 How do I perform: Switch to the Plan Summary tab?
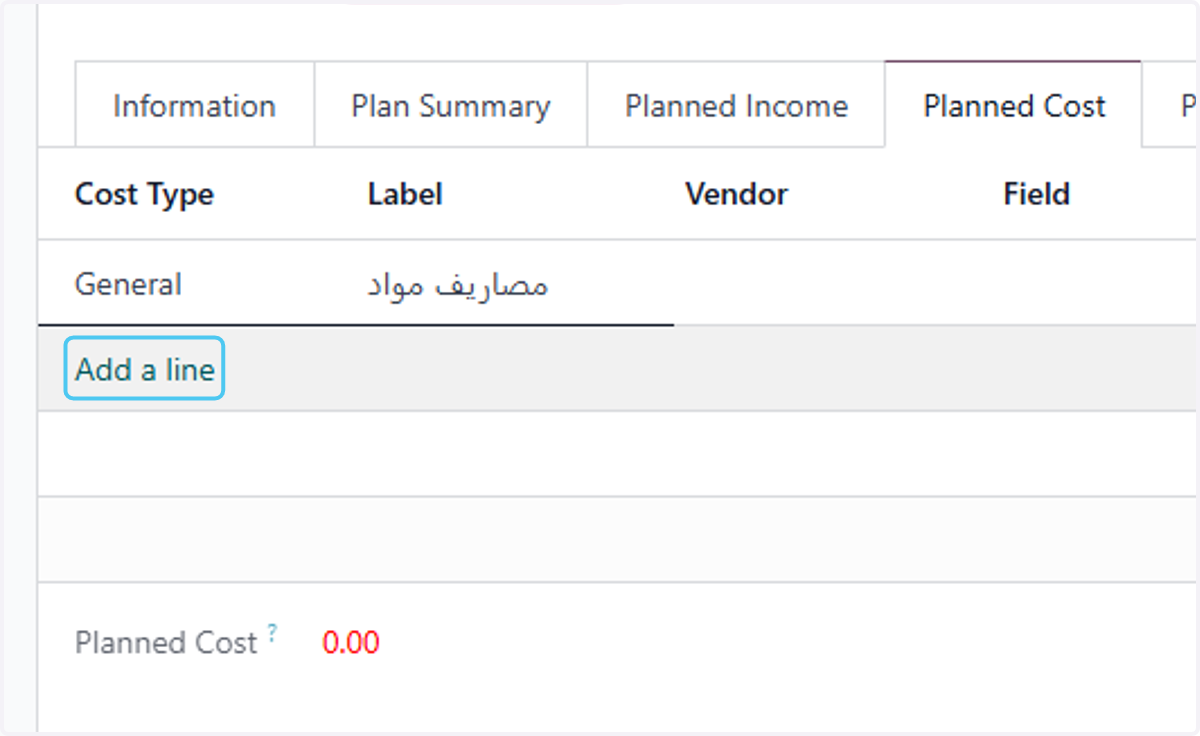point(450,105)
